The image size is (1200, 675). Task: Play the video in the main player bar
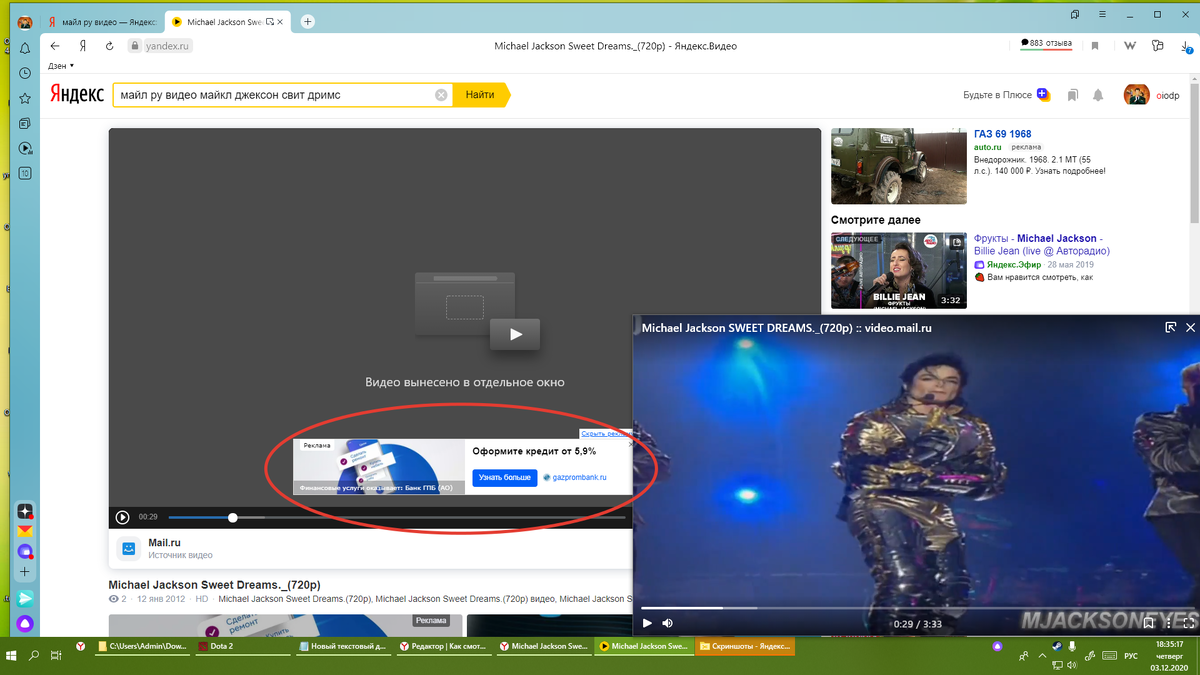point(122,517)
